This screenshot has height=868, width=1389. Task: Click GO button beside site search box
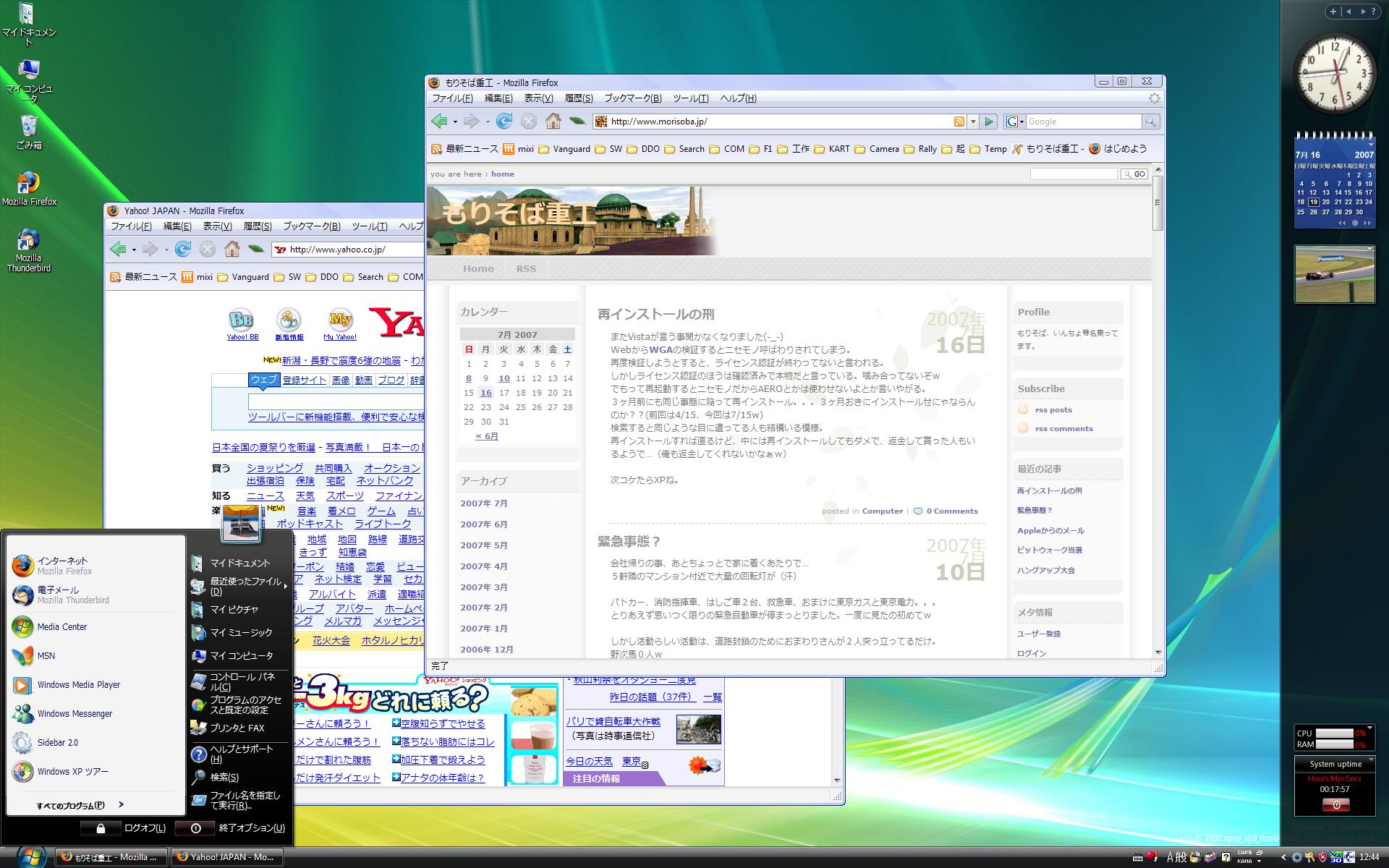(1134, 174)
